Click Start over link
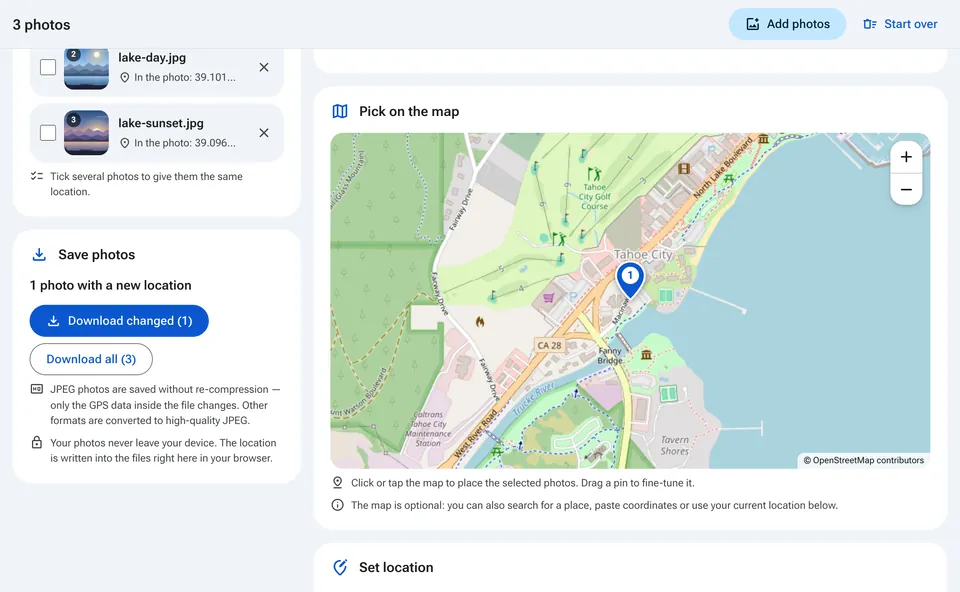This screenshot has width=960, height=592. tap(900, 24)
